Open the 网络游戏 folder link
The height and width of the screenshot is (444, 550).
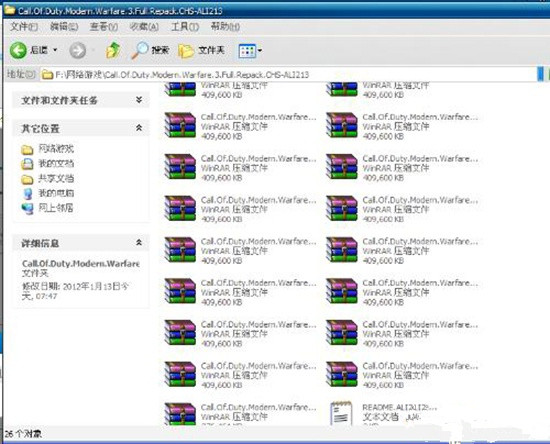(x=56, y=149)
